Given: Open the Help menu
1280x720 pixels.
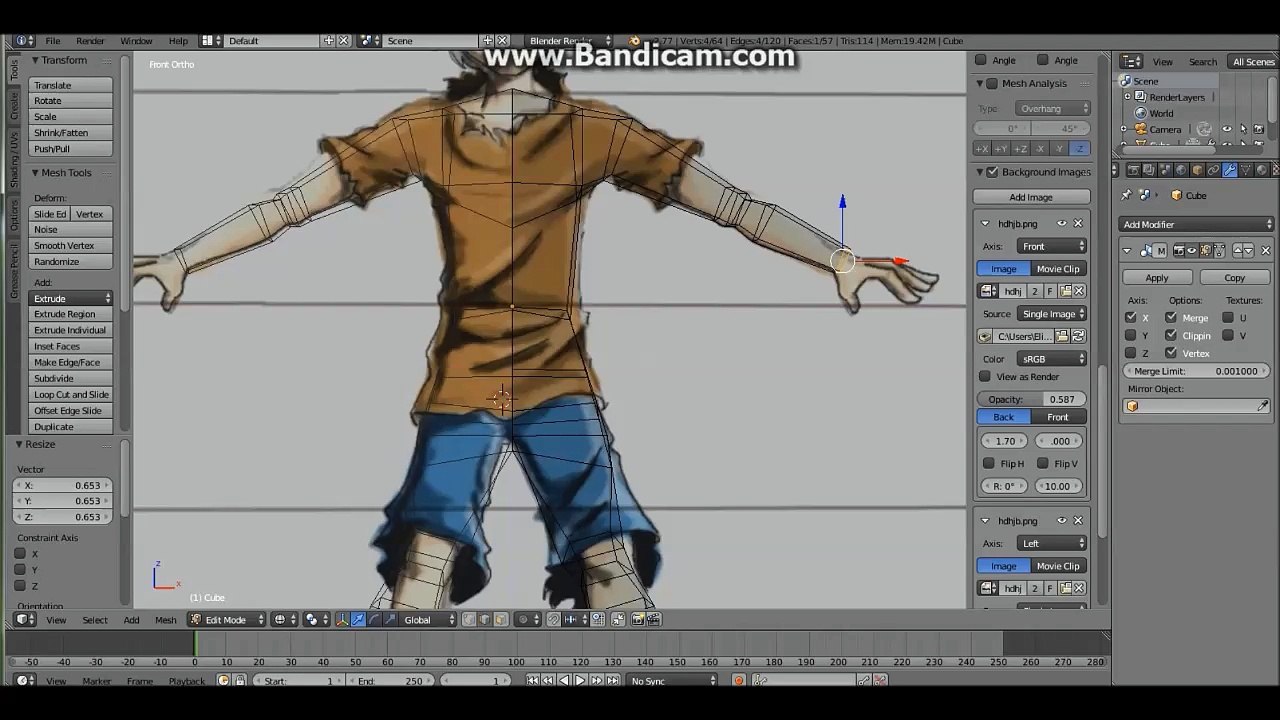Looking at the screenshot, I should point(178,41).
